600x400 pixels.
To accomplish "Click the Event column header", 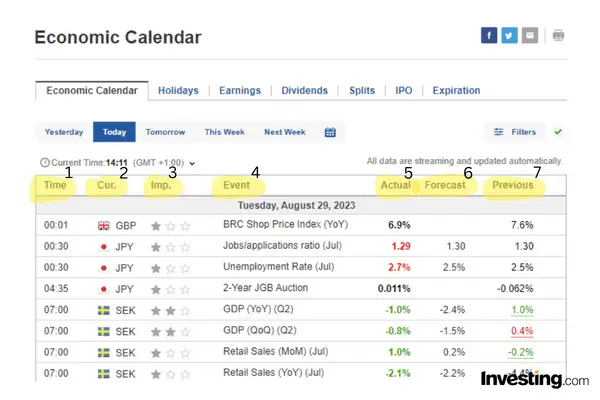I will (x=236, y=185).
